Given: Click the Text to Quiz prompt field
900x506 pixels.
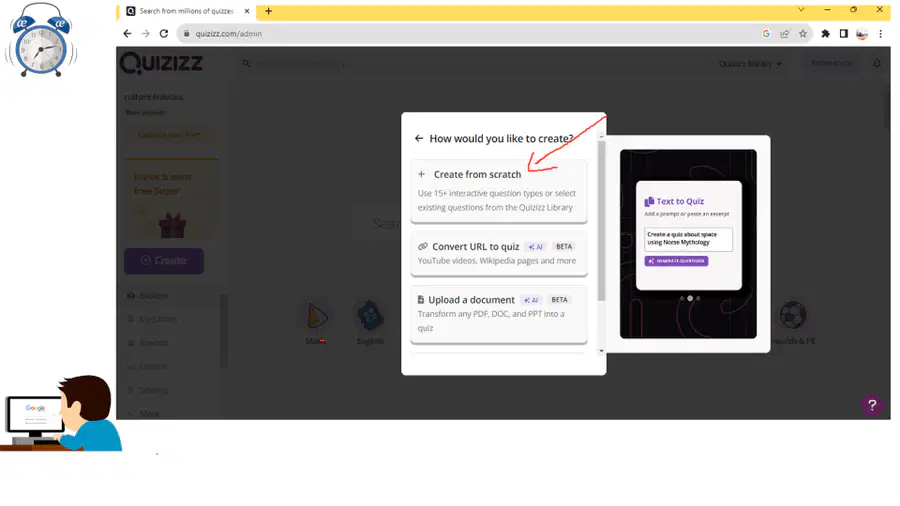Looking at the screenshot, I should coord(688,239).
